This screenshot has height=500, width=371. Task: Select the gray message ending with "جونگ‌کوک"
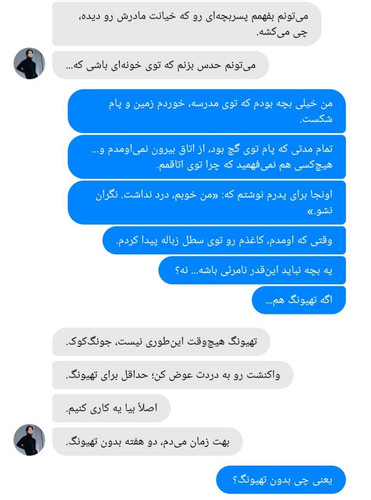pos(161,342)
